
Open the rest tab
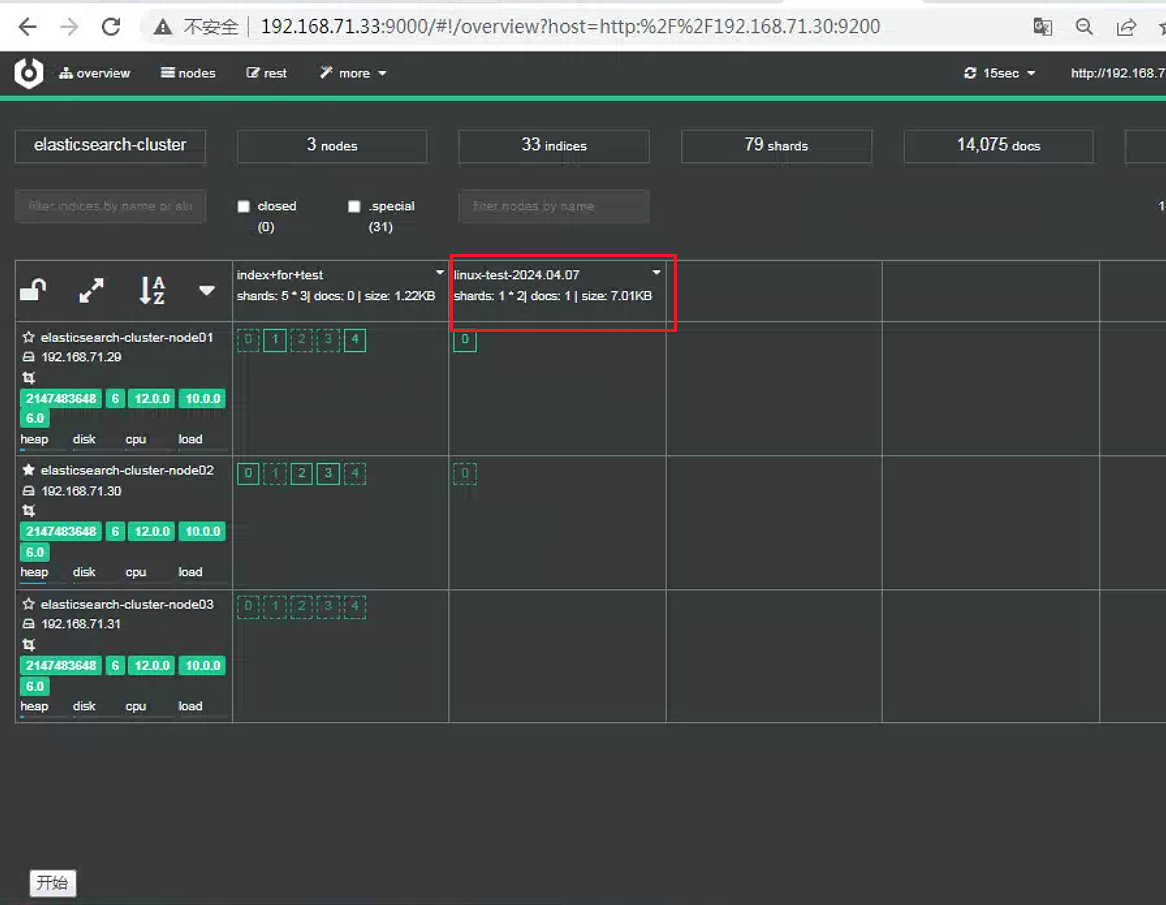coord(266,73)
